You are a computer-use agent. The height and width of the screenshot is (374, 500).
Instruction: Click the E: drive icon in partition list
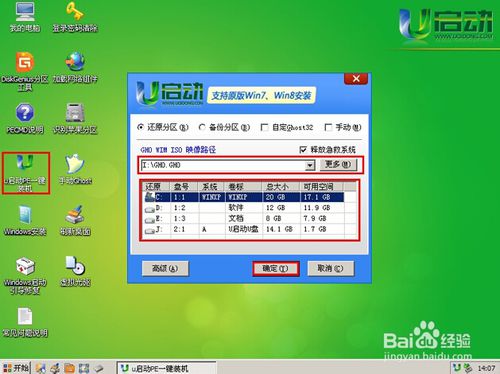click(x=150, y=219)
